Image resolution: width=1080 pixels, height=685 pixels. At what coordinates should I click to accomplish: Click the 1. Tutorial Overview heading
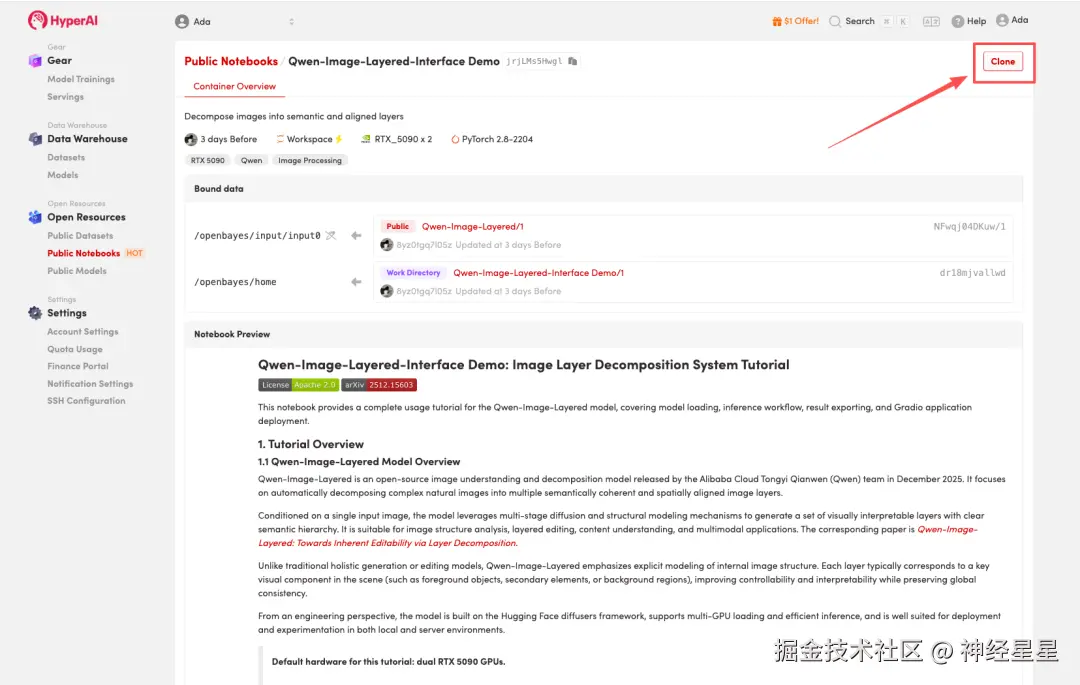click(311, 444)
